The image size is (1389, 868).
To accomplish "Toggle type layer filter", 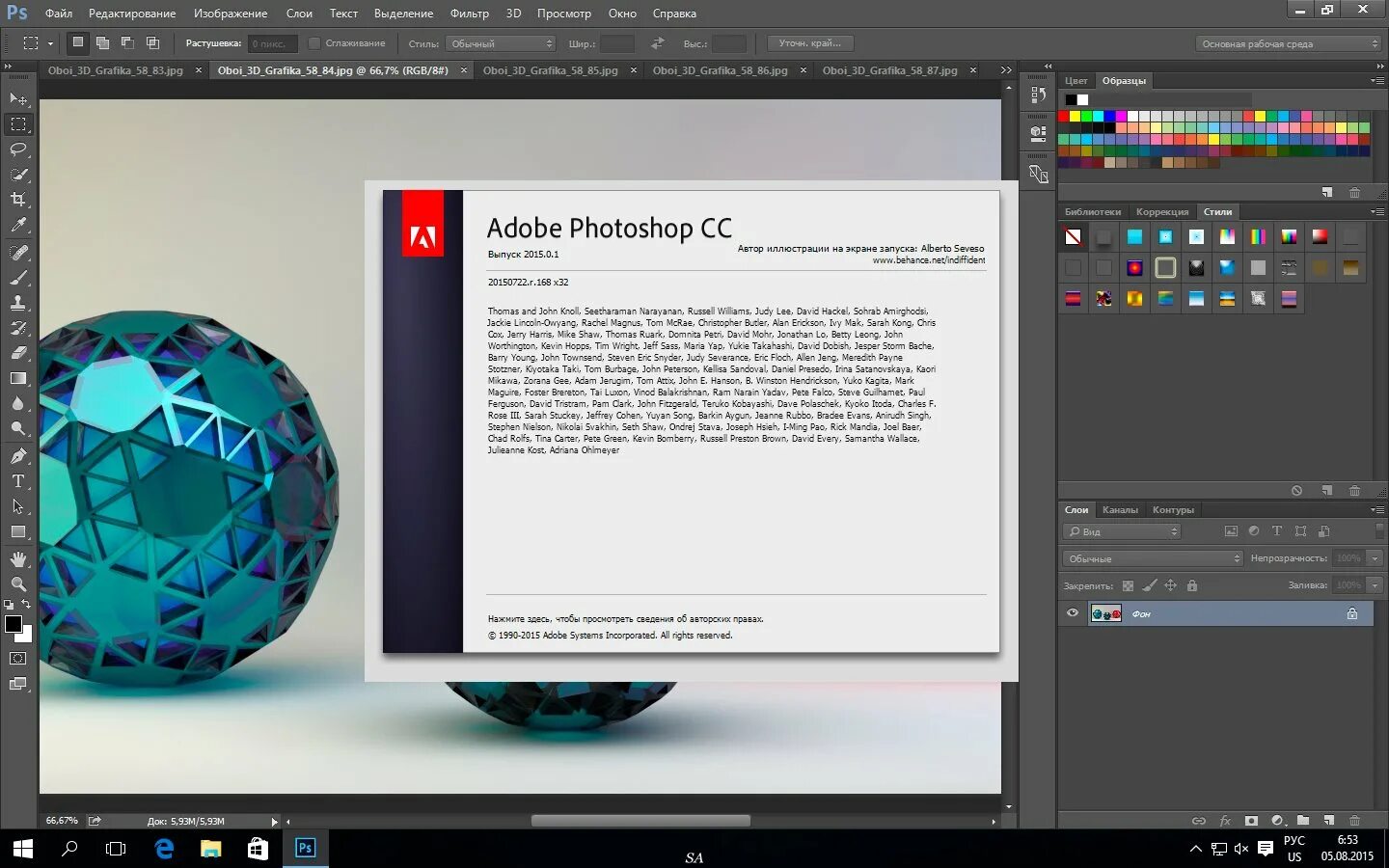I will 1277,531.
